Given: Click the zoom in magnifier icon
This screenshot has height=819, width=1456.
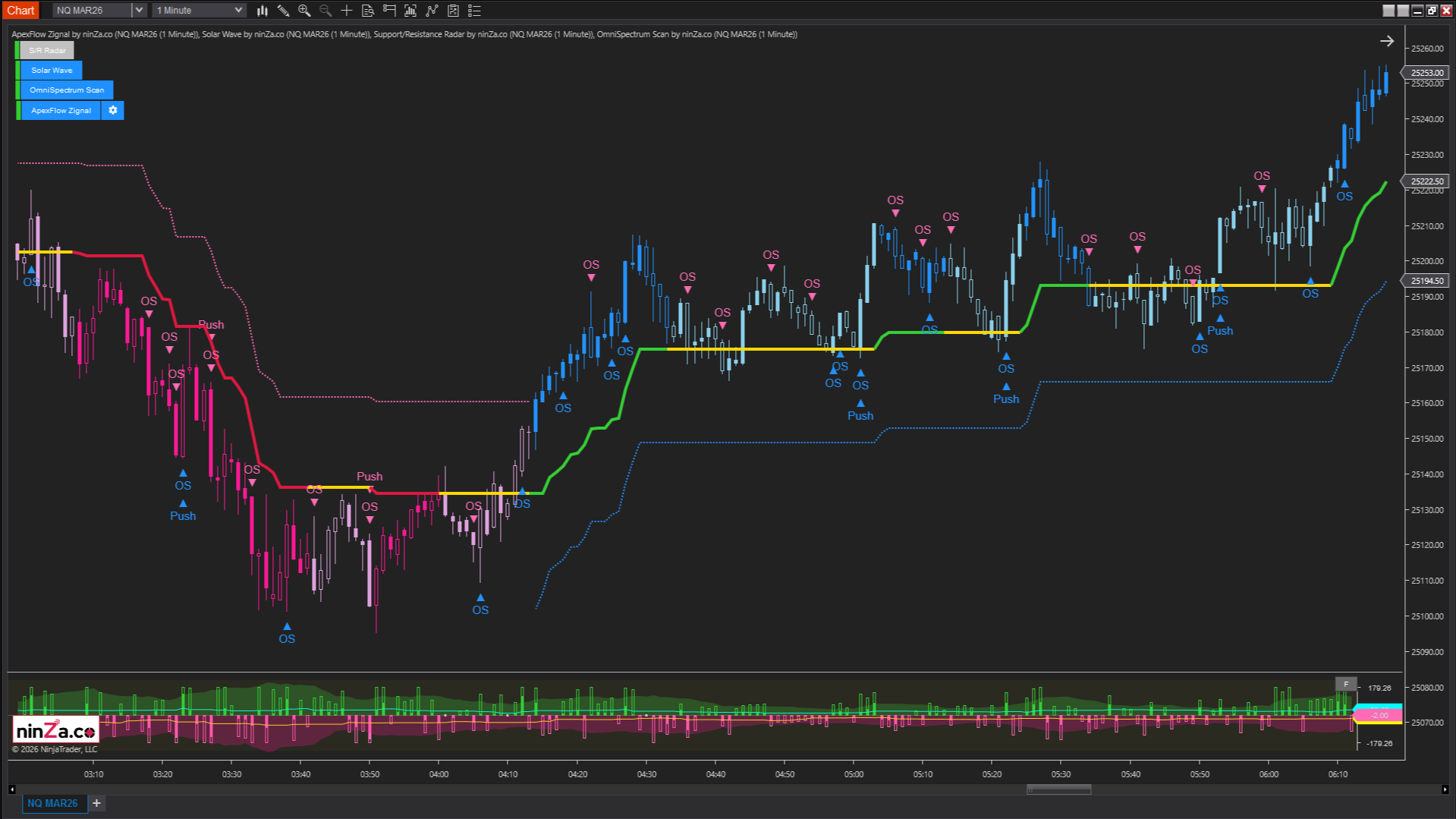Looking at the screenshot, I should (304, 11).
